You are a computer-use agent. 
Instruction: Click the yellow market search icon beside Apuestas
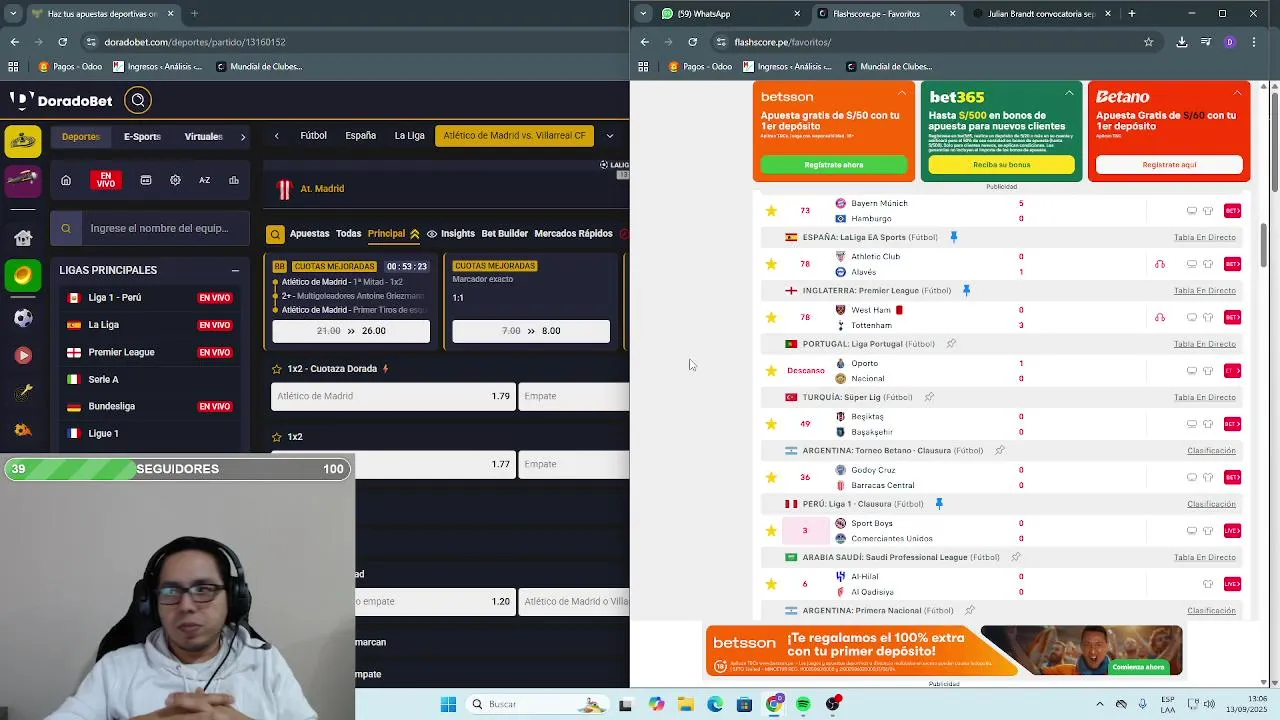275,234
